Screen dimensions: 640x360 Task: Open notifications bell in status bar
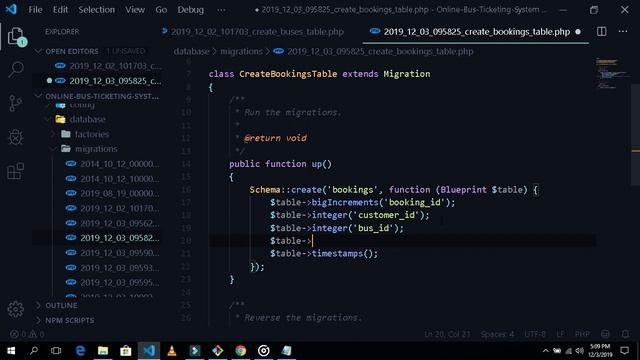(625, 334)
